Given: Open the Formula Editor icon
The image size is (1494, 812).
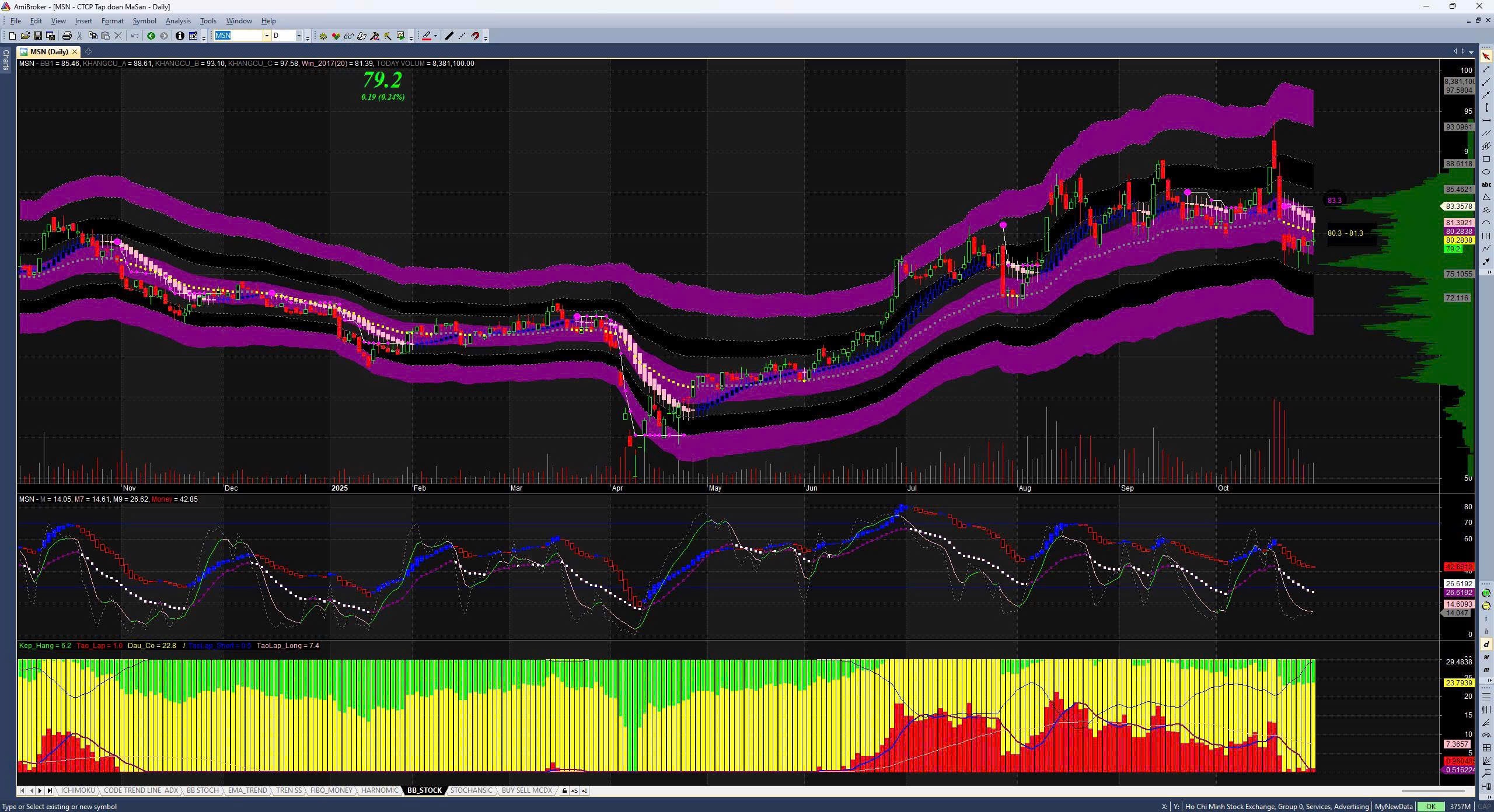Looking at the screenshot, I should click(x=361, y=36).
